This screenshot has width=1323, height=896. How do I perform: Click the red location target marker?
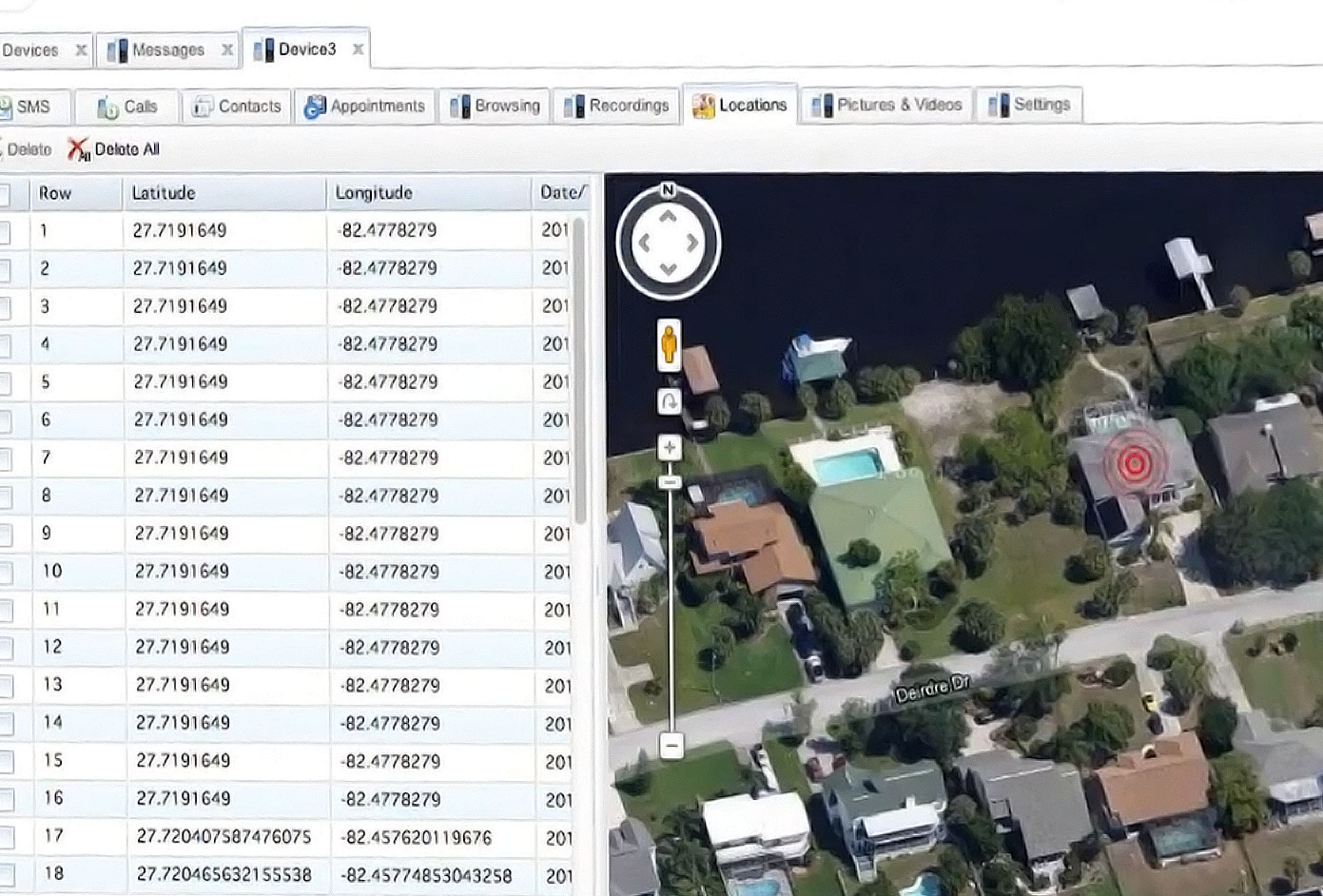click(1133, 463)
